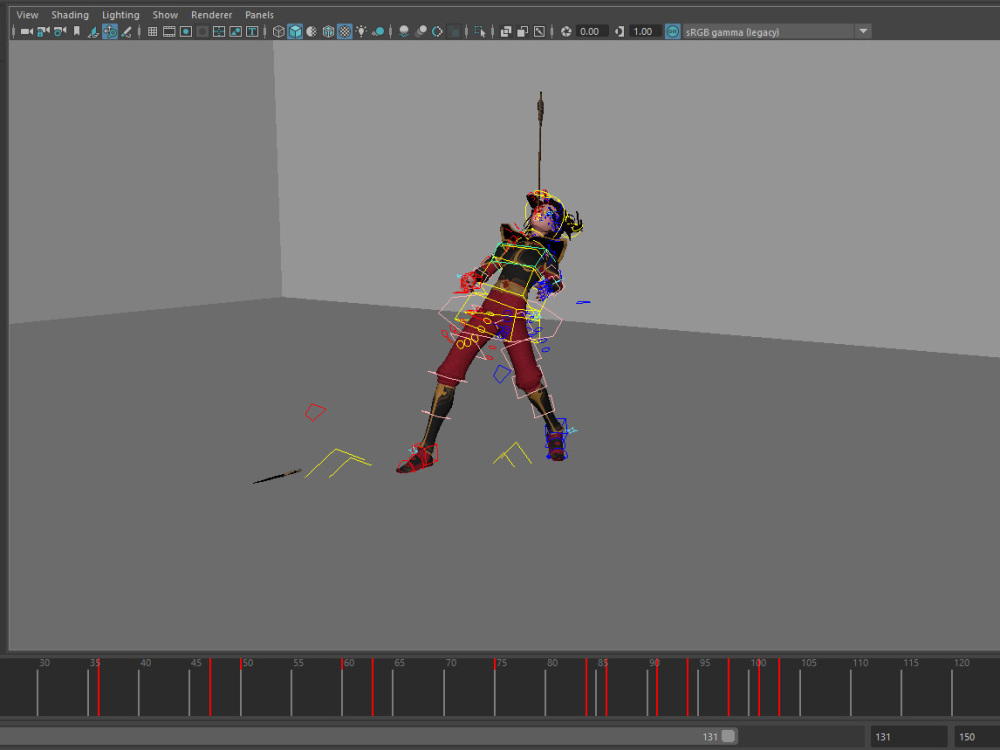This screenshot has width=1000, height=750.
Task: Enable Motion Blur icon
Action: [420, 31]
